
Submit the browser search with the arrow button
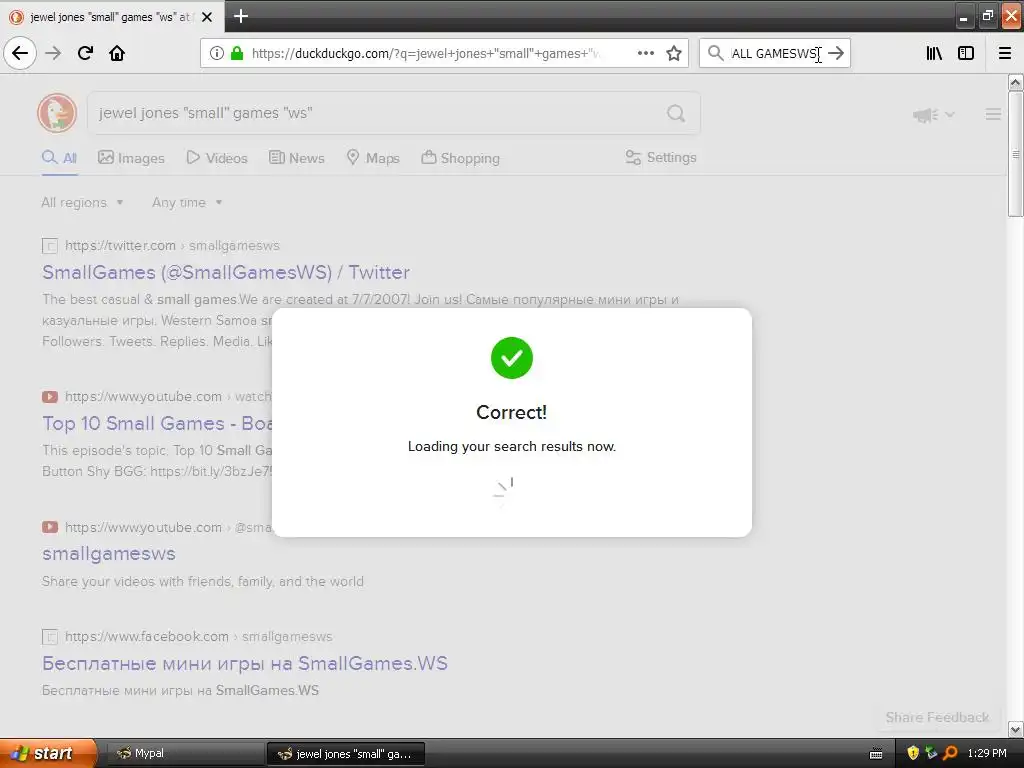pos(836,53)
